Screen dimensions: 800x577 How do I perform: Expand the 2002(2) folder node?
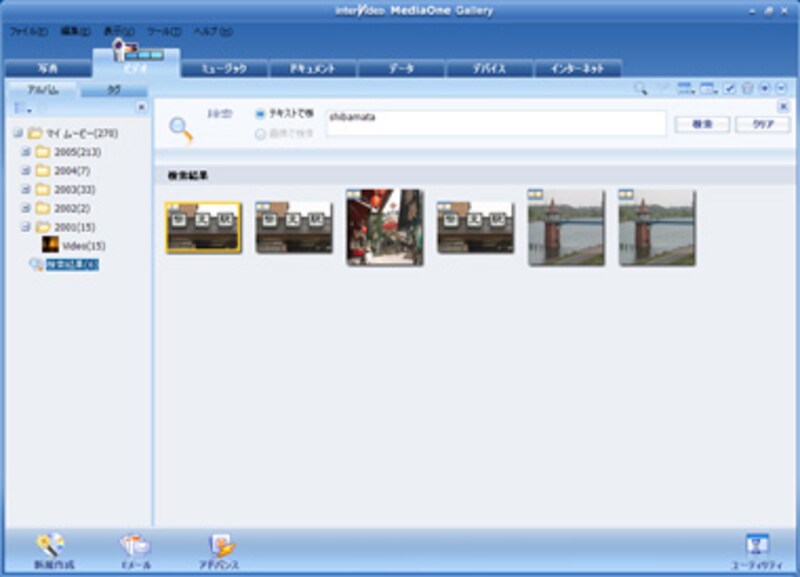point(26,208)
